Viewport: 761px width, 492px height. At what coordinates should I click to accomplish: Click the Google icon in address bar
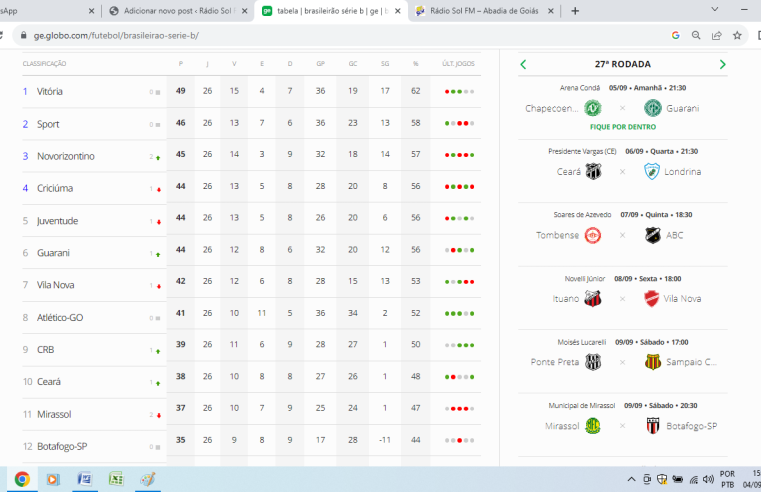[x=676, y=35]
